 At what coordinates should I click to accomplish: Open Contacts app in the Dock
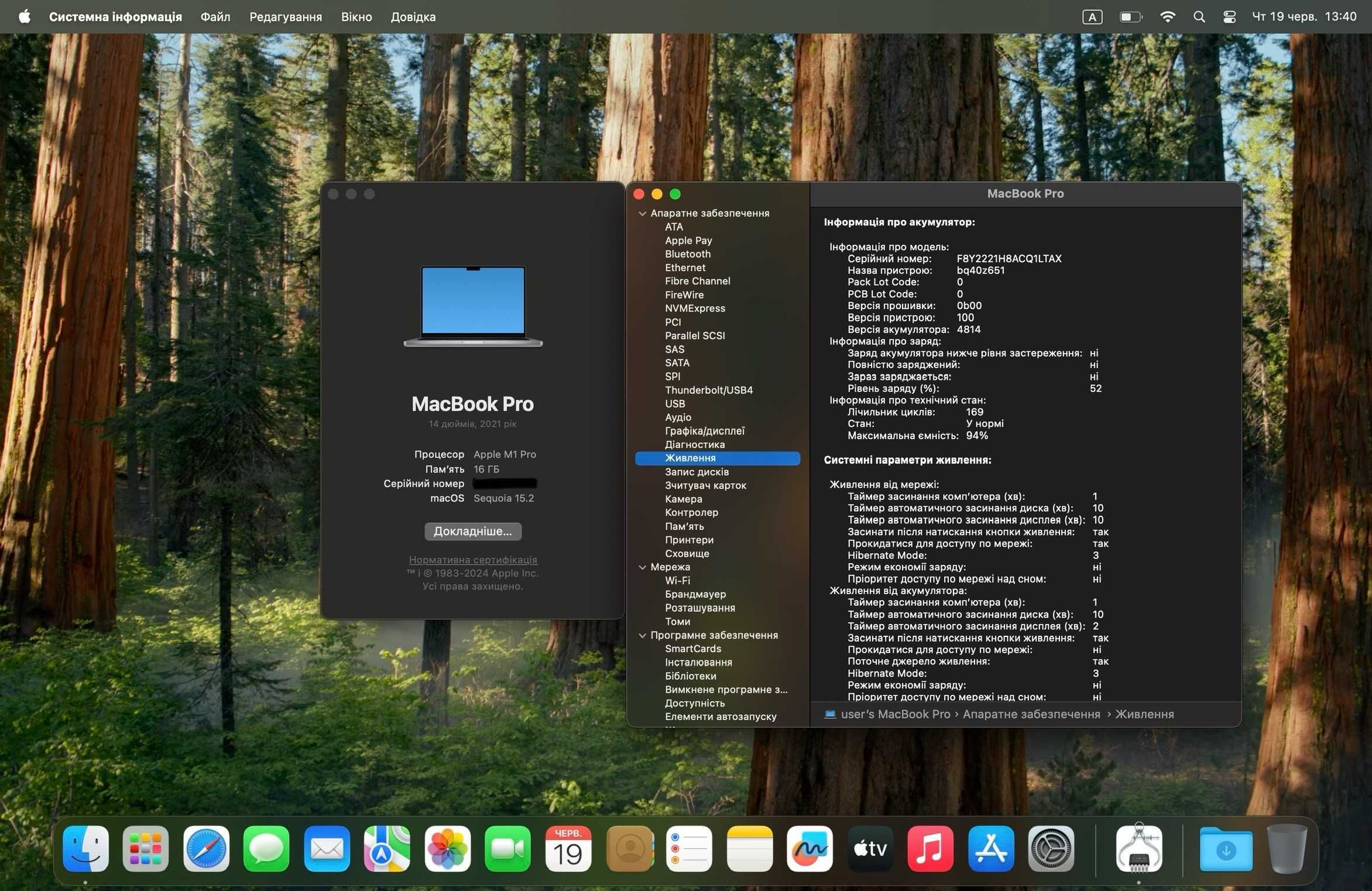[630, 848]
